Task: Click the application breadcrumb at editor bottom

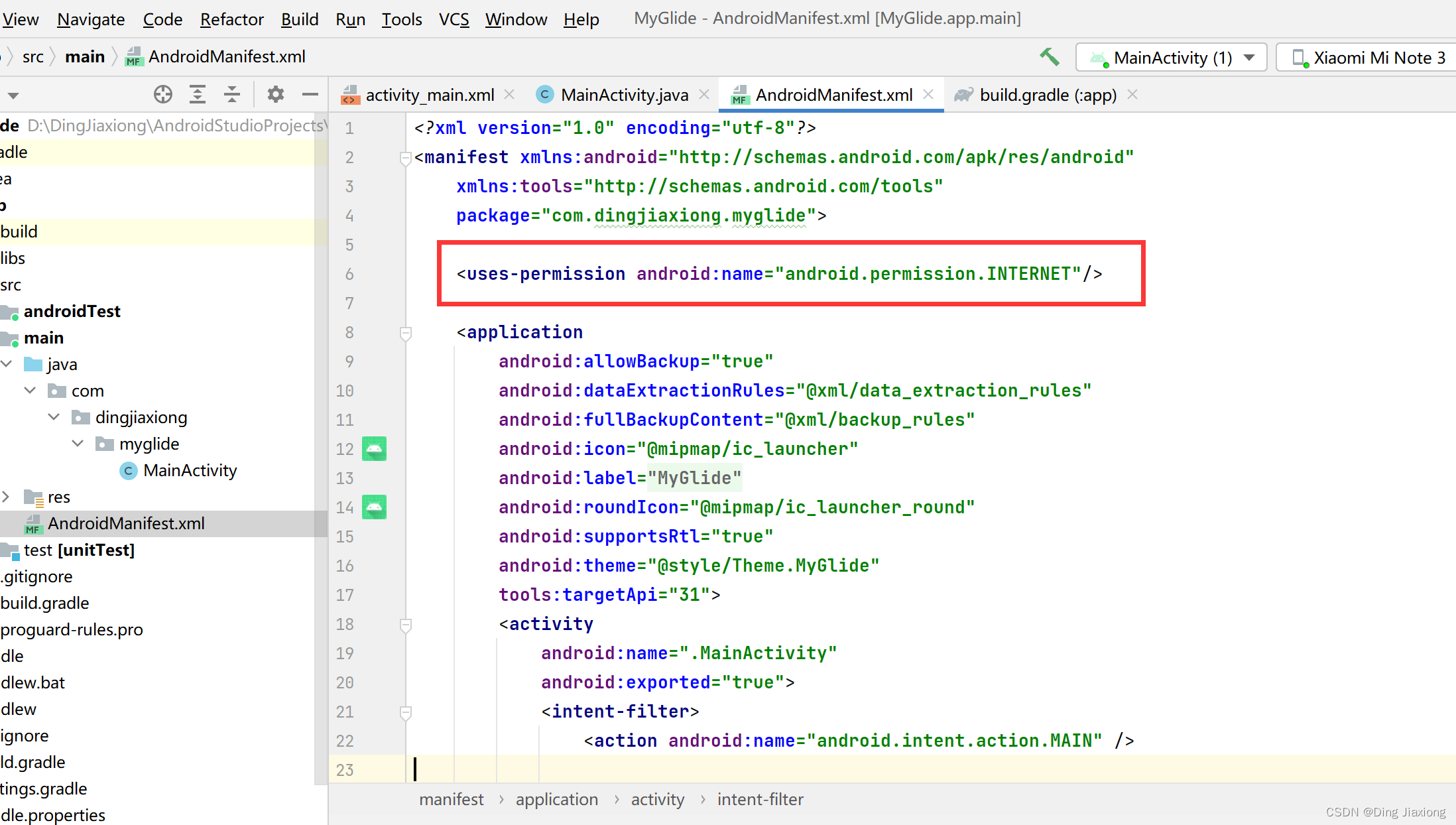Action: [557, 800]
